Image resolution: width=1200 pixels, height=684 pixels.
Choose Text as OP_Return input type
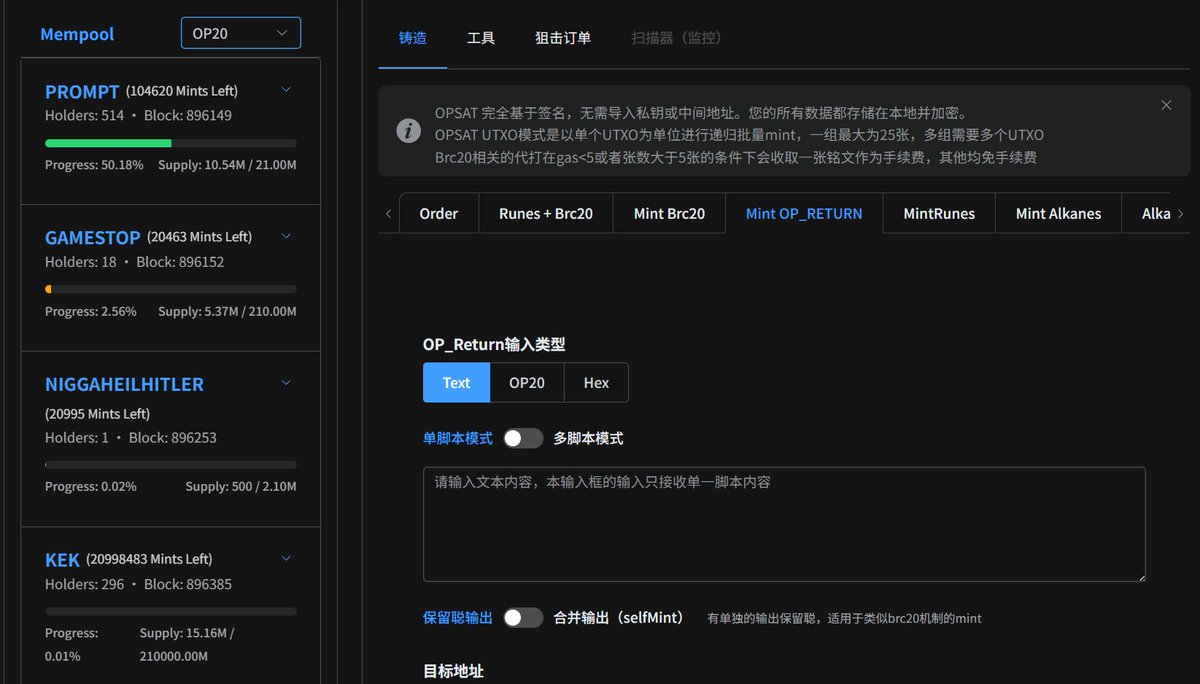click(456, 383)
